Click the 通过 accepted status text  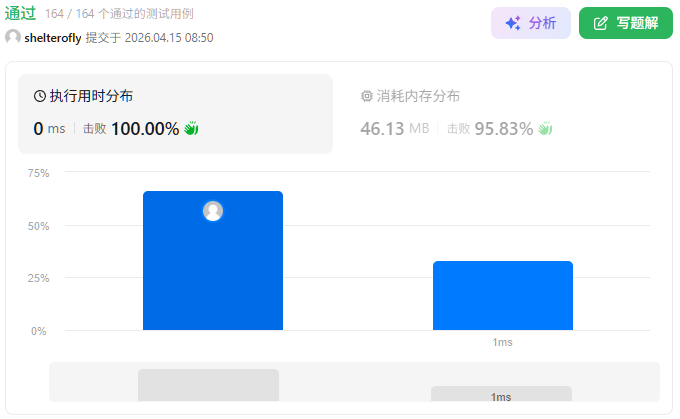pyautogui.click(x=20, y=14)
